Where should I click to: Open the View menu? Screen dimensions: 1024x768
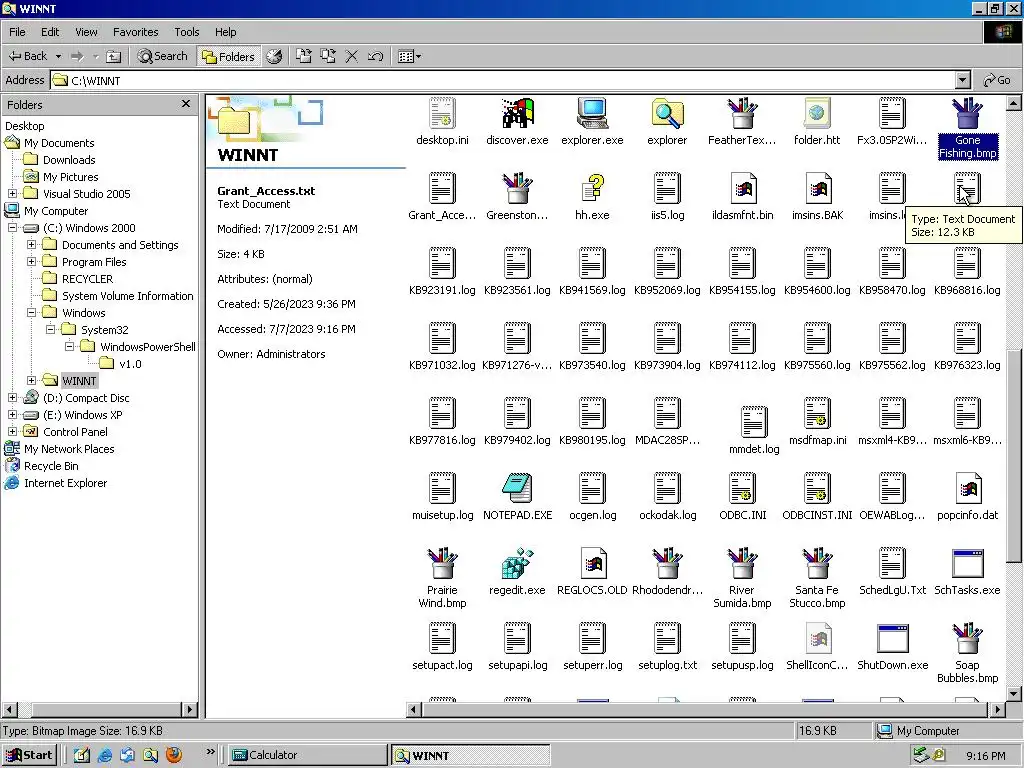pos(86,32)
